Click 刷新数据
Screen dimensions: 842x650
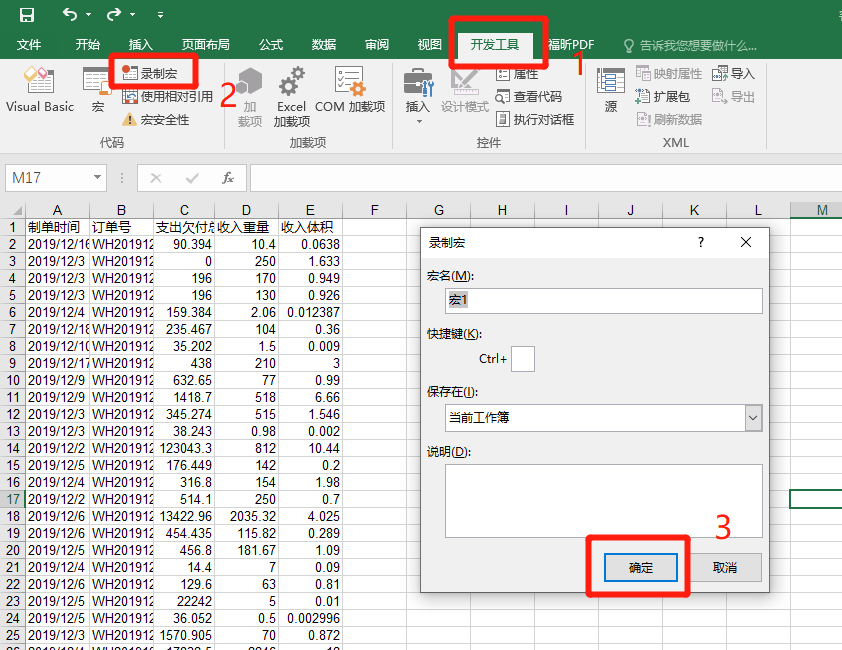click(x=669, y=119)
